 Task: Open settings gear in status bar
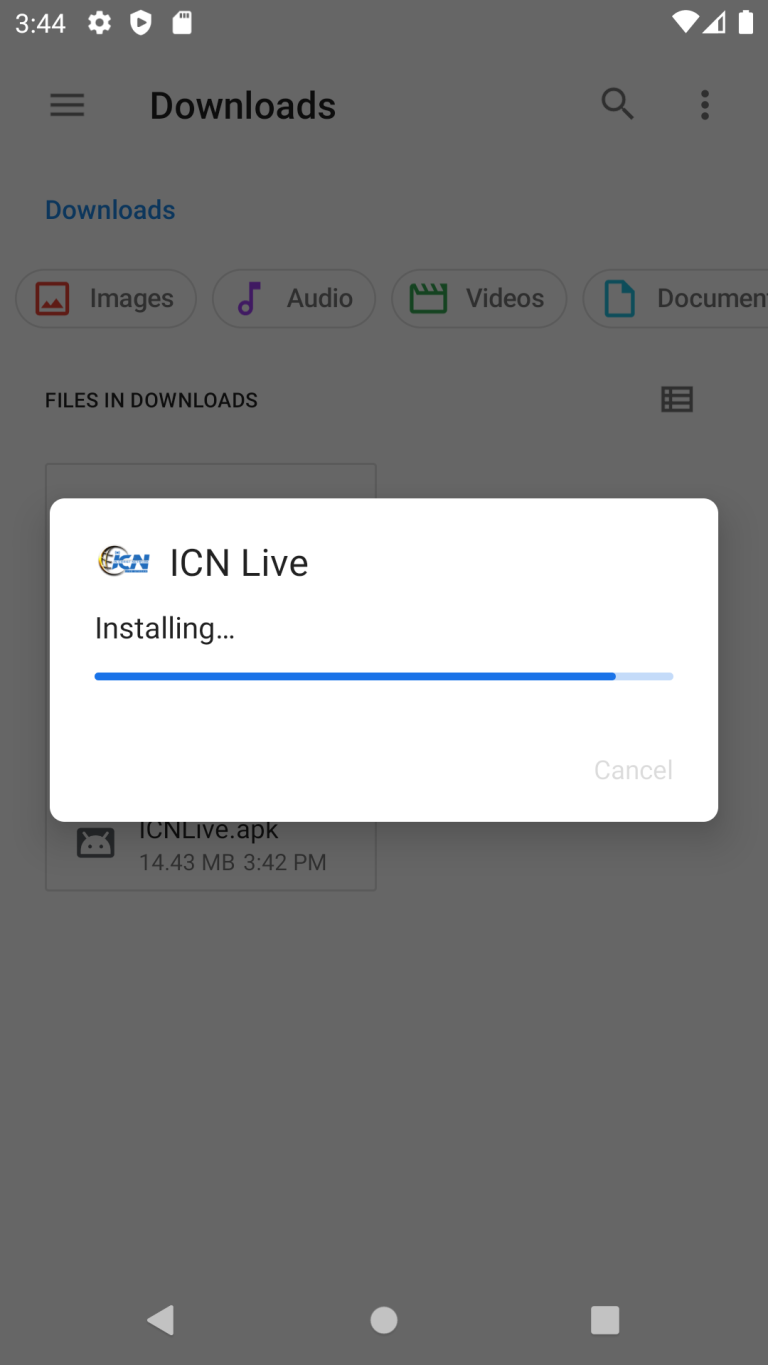(99, 23)
